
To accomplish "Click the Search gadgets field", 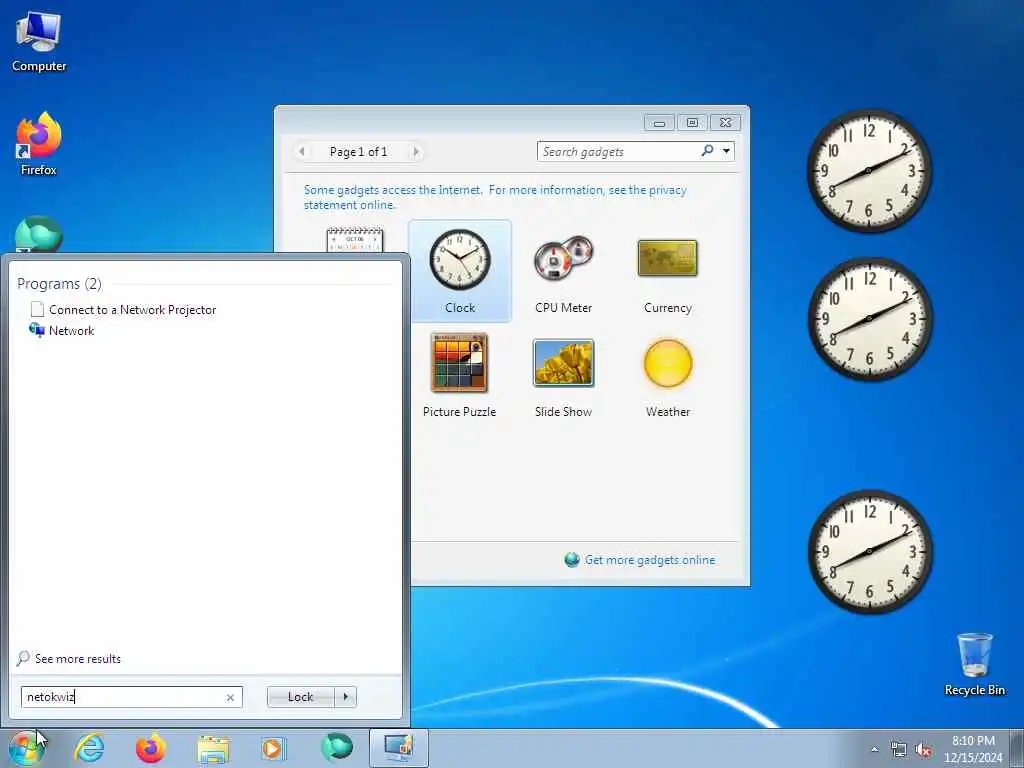I will pos(619,152).
